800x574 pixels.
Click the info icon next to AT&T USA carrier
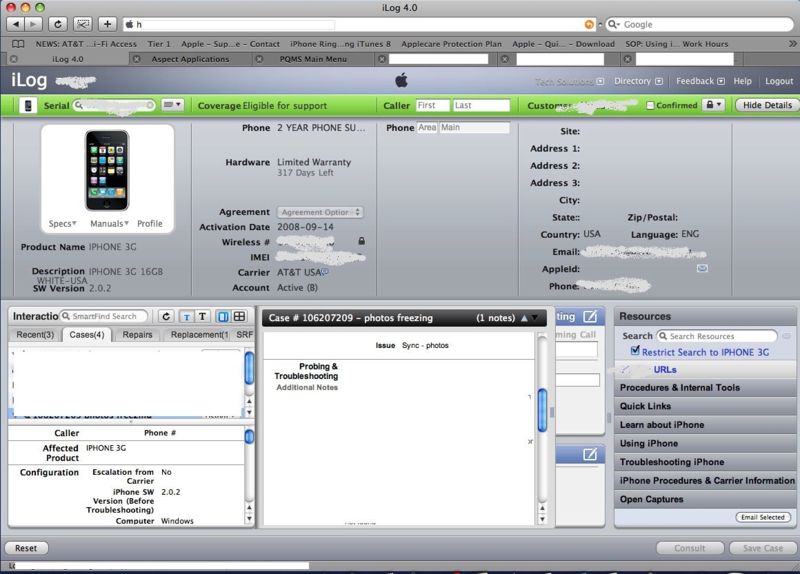click(325, 272)
